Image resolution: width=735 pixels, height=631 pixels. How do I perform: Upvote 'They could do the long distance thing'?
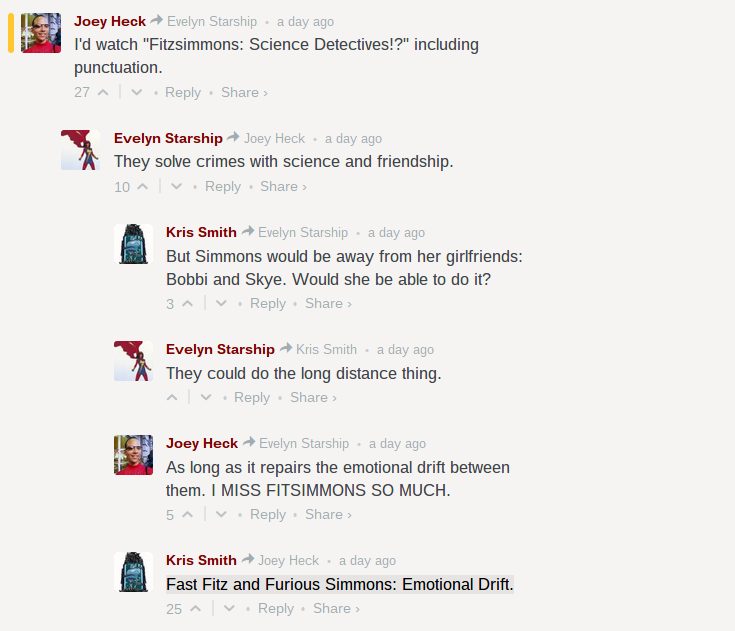173,397
